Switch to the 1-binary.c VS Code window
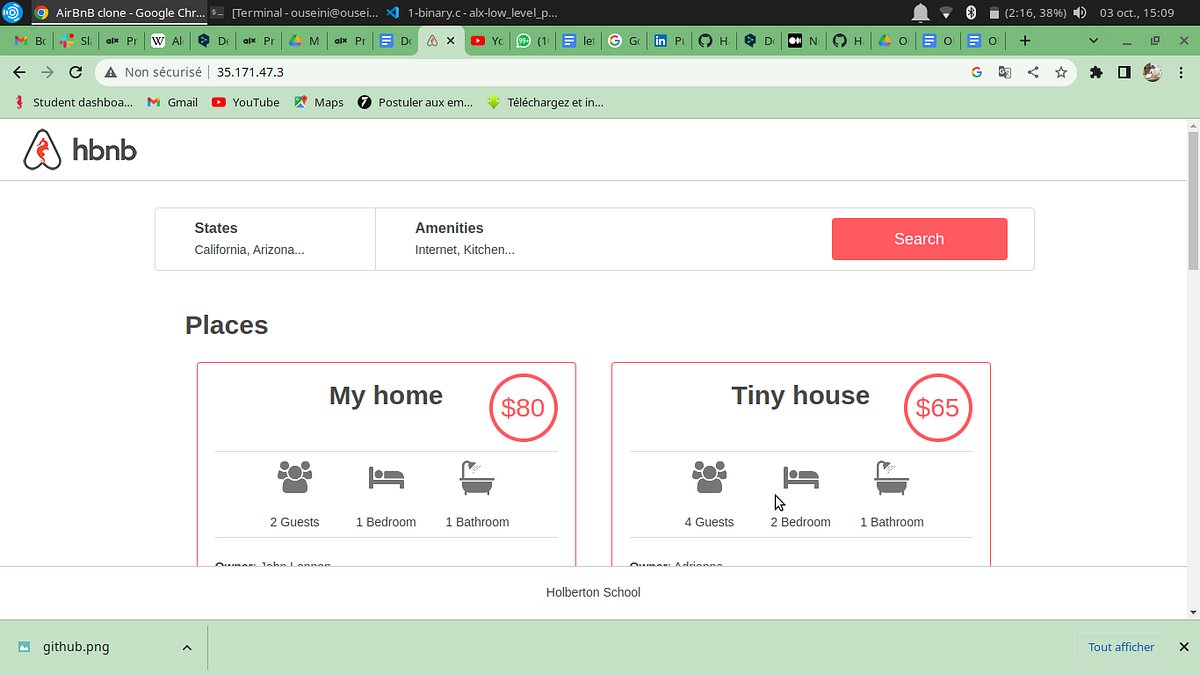This screenshot has width=1200, height=675. pyautogui.click(x=471, y=13)
